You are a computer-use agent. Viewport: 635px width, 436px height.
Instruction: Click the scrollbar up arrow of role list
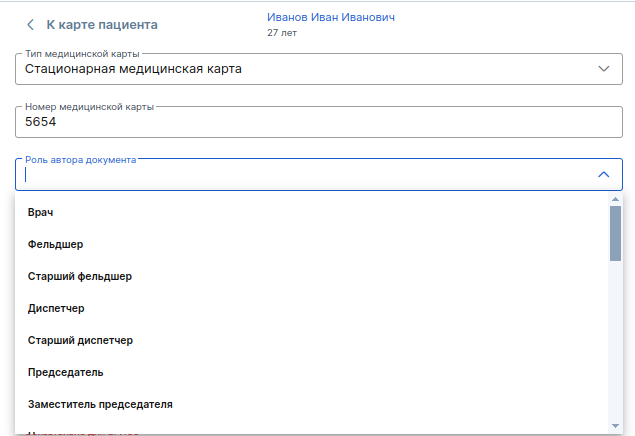[615, 198]
